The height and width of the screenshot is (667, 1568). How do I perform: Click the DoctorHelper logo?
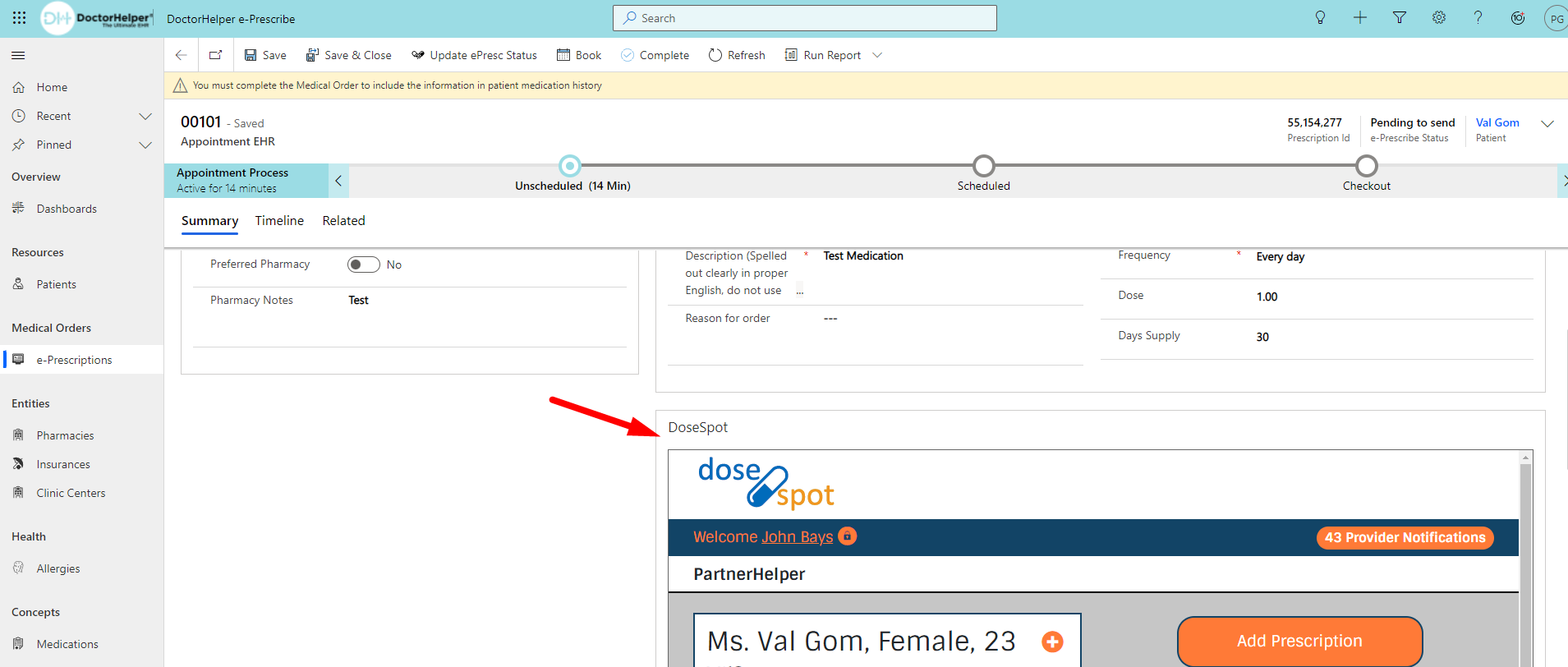(97, 18)
